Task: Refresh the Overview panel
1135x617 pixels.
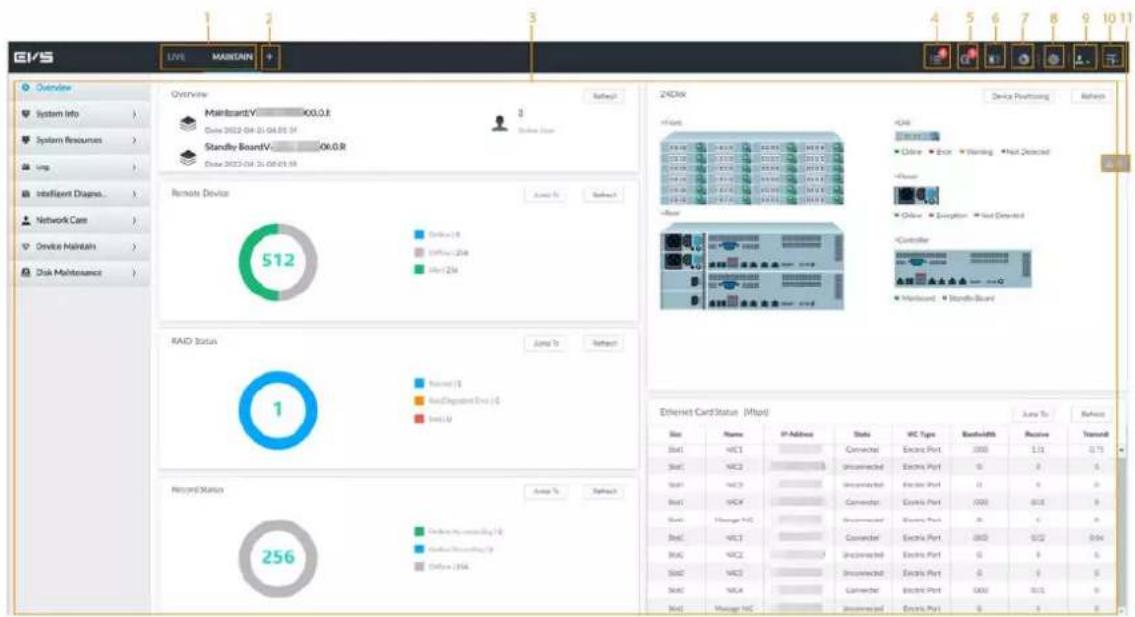Action: tap(604, 96)
